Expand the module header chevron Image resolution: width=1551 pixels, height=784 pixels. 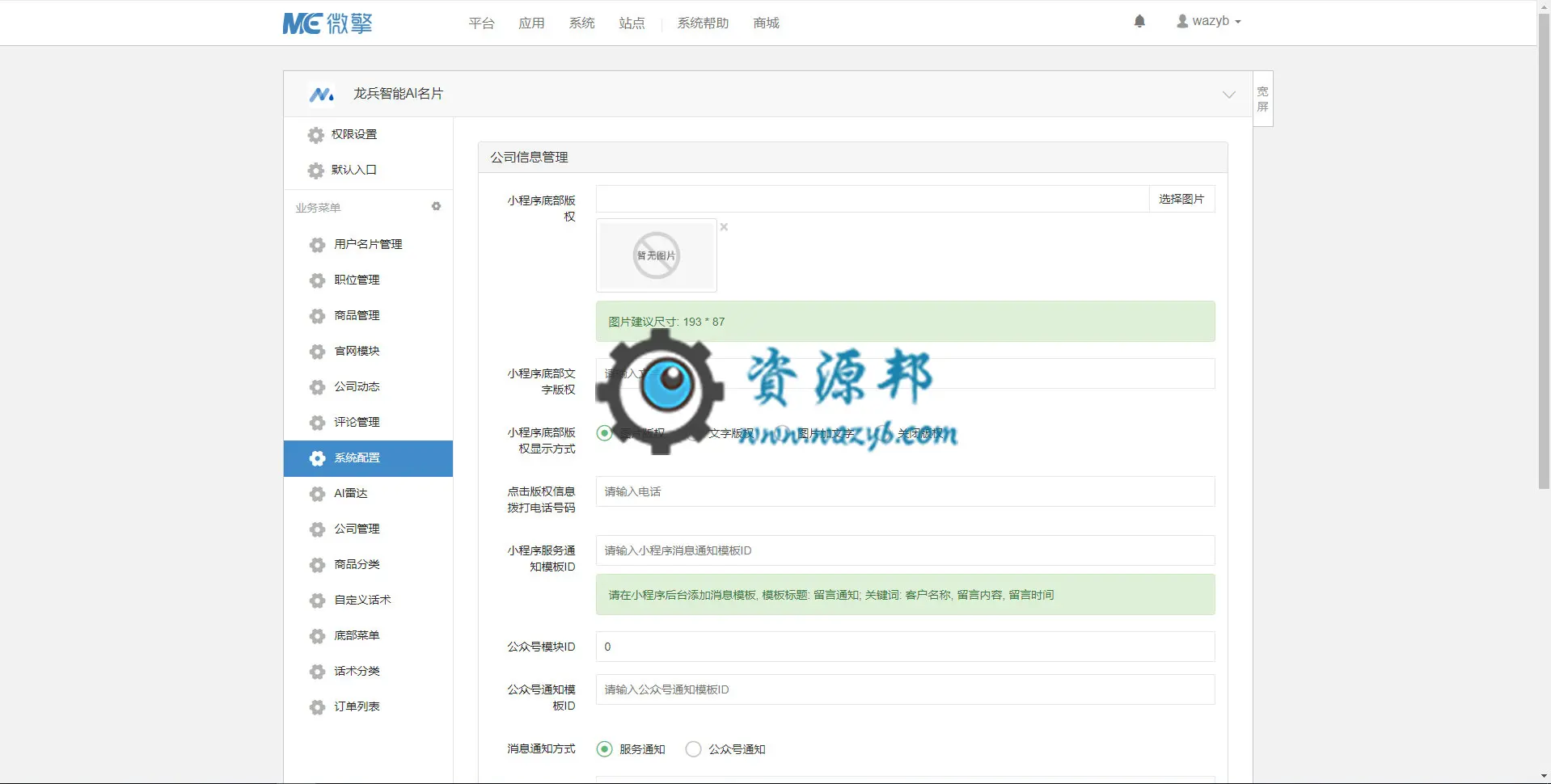1228,95
